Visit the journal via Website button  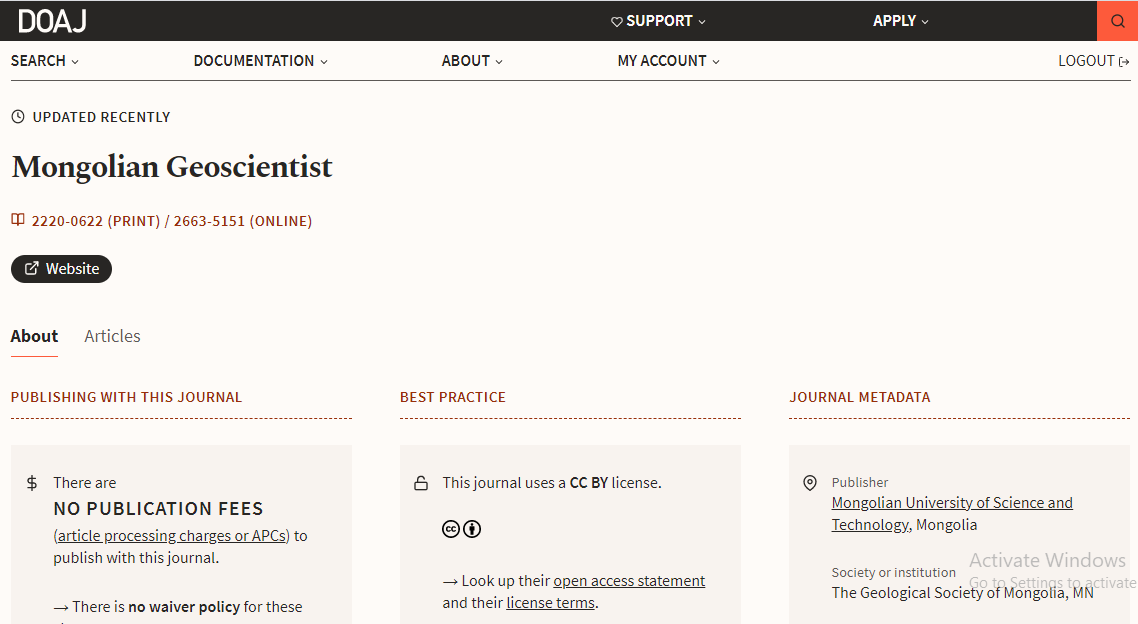point(62,268)
